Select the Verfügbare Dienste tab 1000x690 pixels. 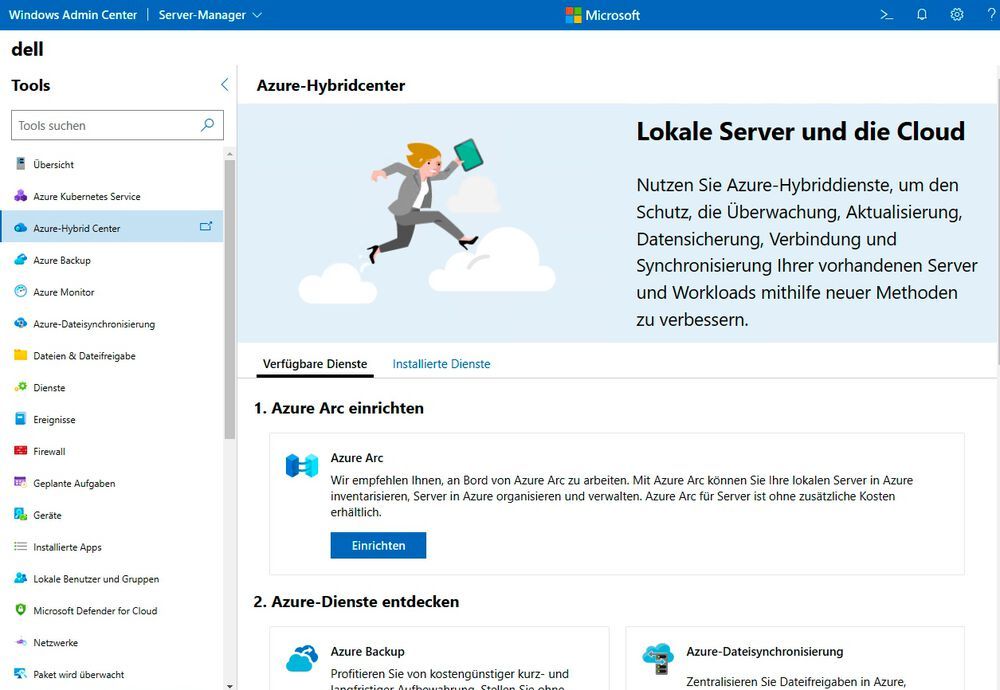click(314, 364)
